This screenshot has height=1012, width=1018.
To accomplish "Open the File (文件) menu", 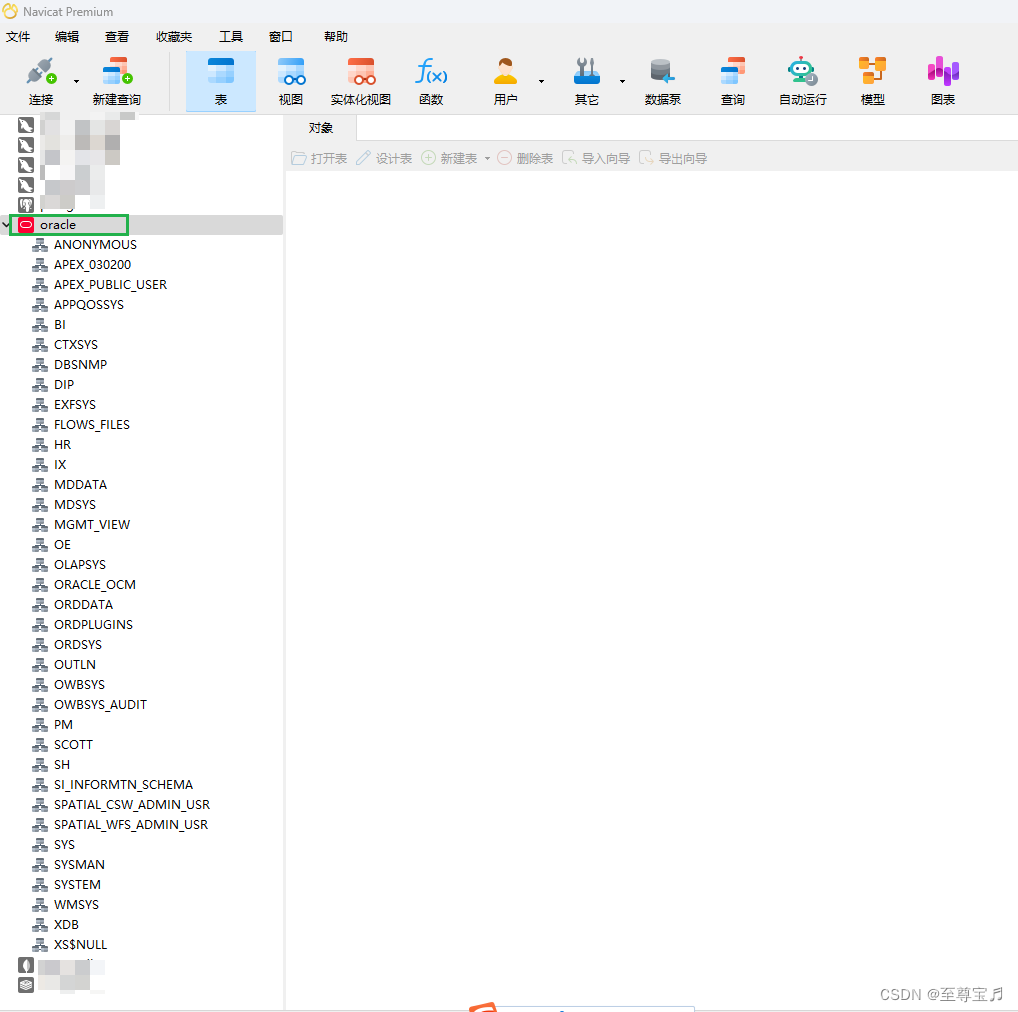I will [x=18, y=36].
